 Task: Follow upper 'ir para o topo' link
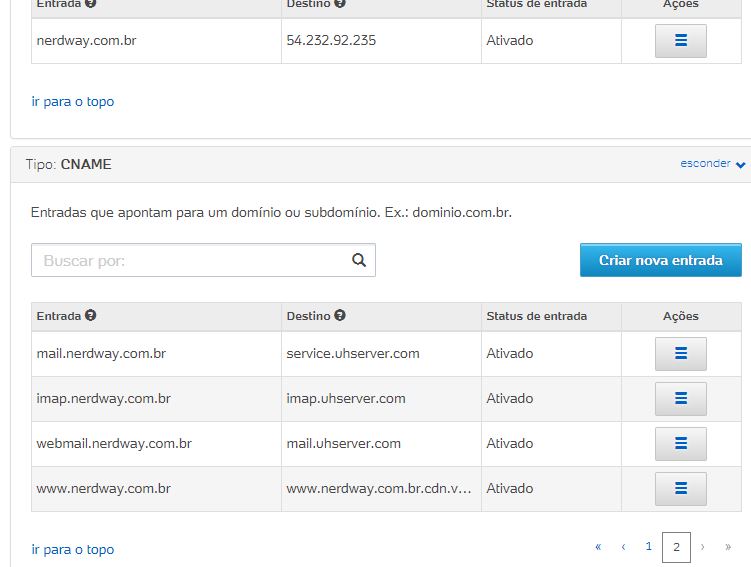[x=73, y=102]
